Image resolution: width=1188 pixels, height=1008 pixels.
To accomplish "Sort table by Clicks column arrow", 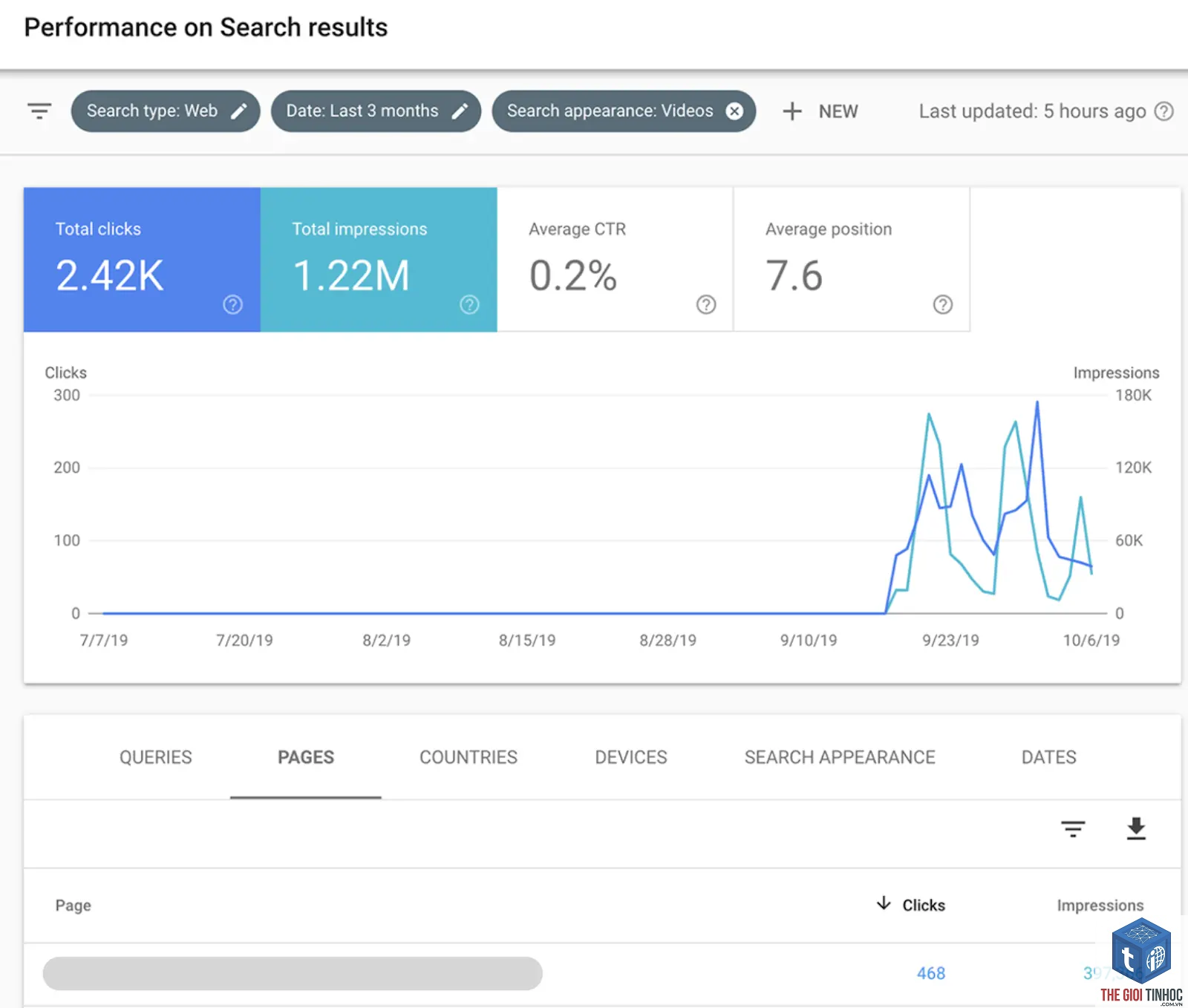I will coord(884,903).
